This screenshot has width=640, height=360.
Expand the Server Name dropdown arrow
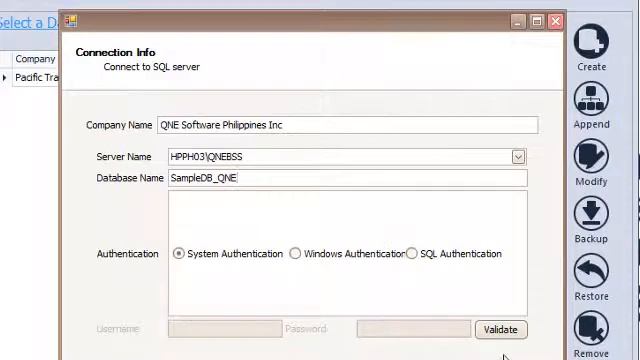518,157
